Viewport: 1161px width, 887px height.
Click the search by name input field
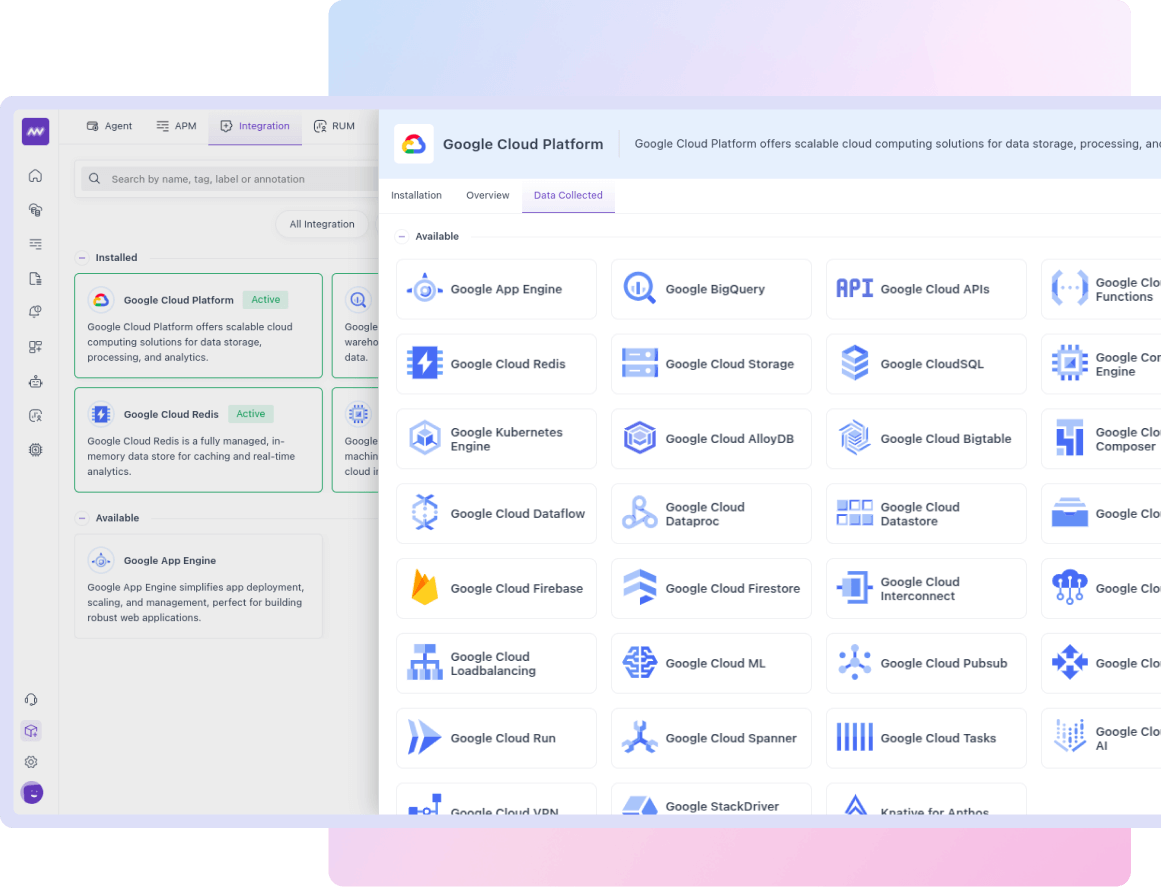pyautogui.click(x=230, y=179)
